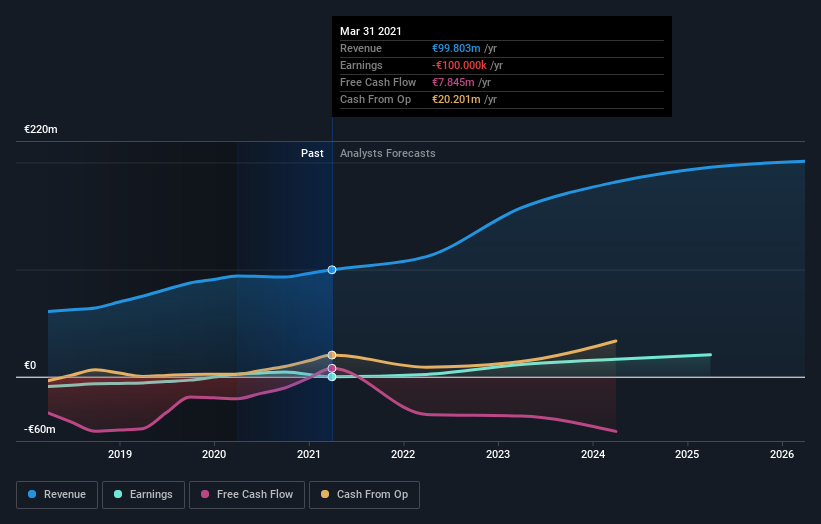
Task: Click the -€60m y-axis label
Action: pyautogui.click(x=40, y=429)
